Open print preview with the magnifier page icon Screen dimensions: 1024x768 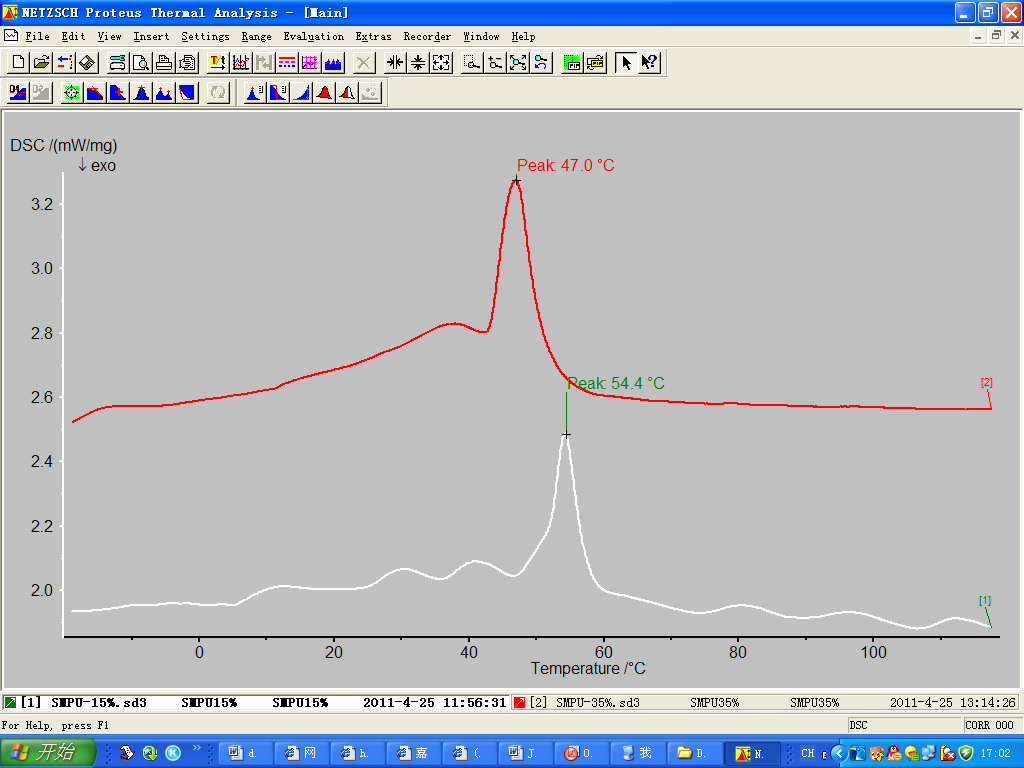coord(140,63)
